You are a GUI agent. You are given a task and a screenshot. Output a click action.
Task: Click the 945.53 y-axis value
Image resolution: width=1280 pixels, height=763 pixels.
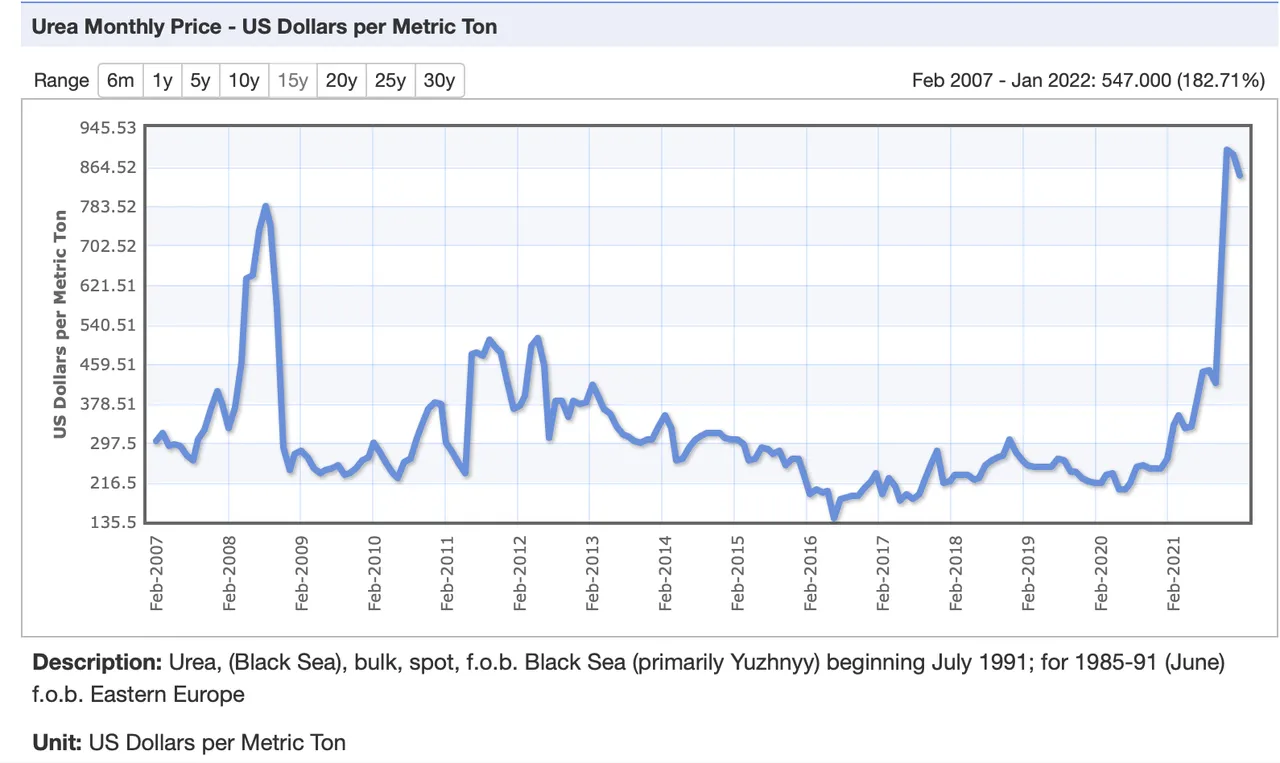click(x=109, y=128)
